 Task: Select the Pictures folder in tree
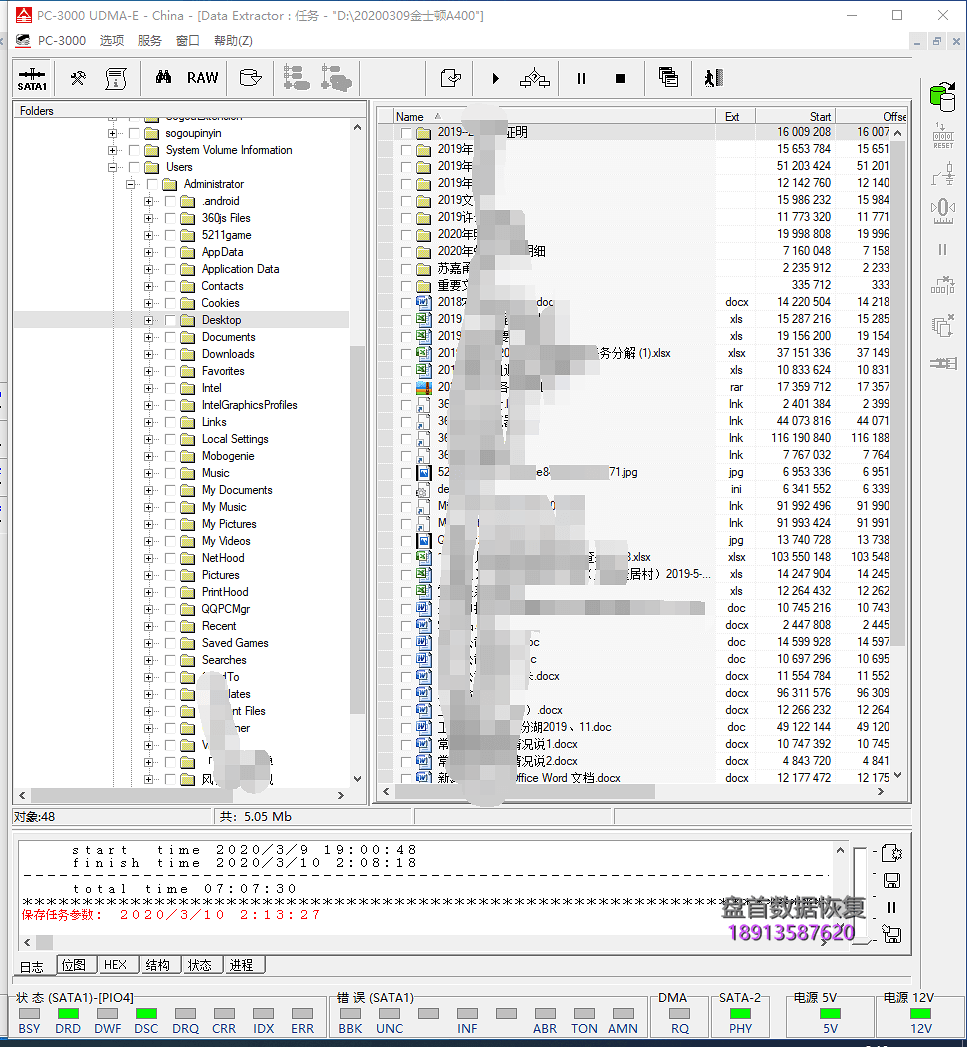(220, 576)
